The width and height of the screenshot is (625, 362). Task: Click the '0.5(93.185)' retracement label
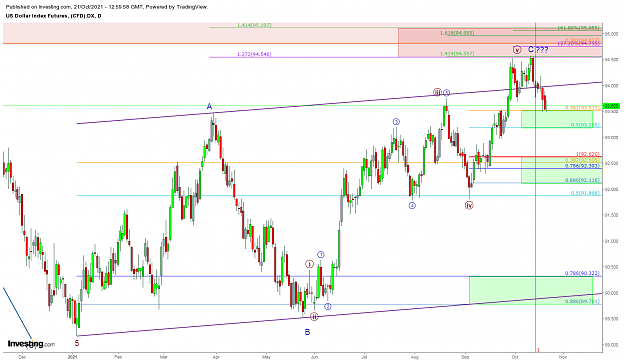(x=585, y=125)
